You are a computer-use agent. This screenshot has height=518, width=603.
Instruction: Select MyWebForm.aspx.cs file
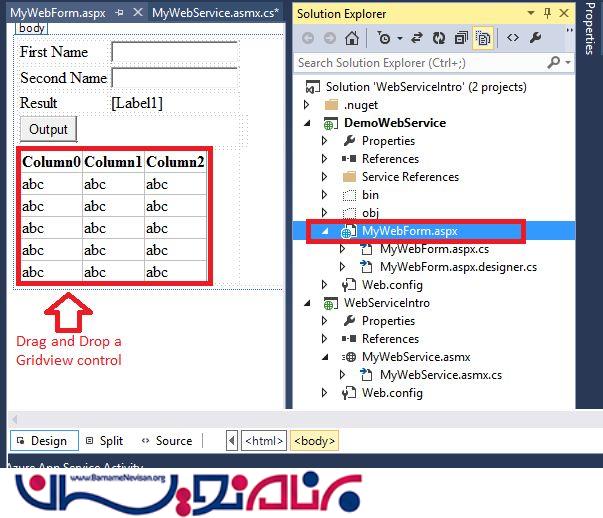point(434,249)
